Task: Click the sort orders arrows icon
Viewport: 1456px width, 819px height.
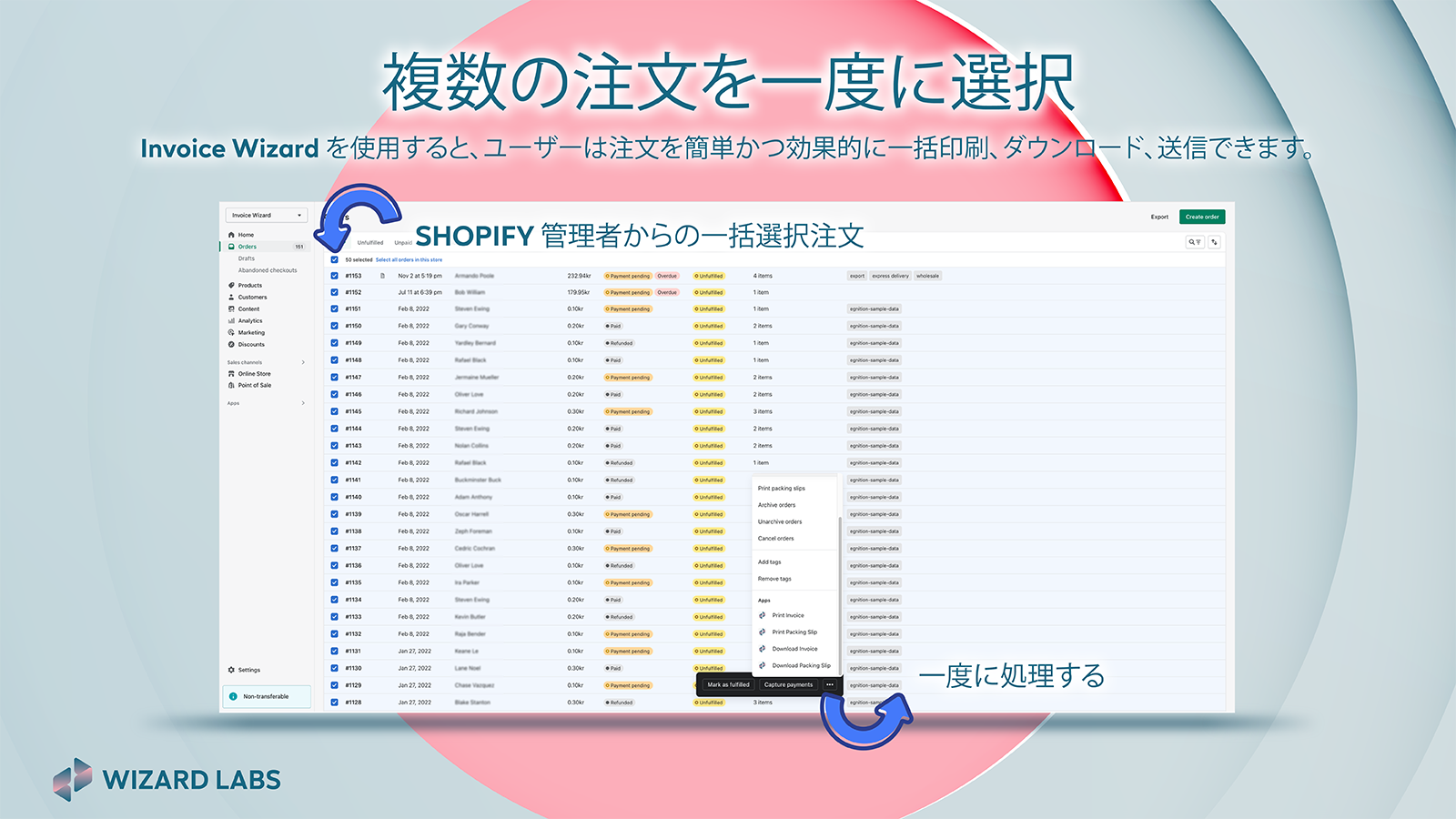Action: pyautogui.click(x=1214, y=242)
